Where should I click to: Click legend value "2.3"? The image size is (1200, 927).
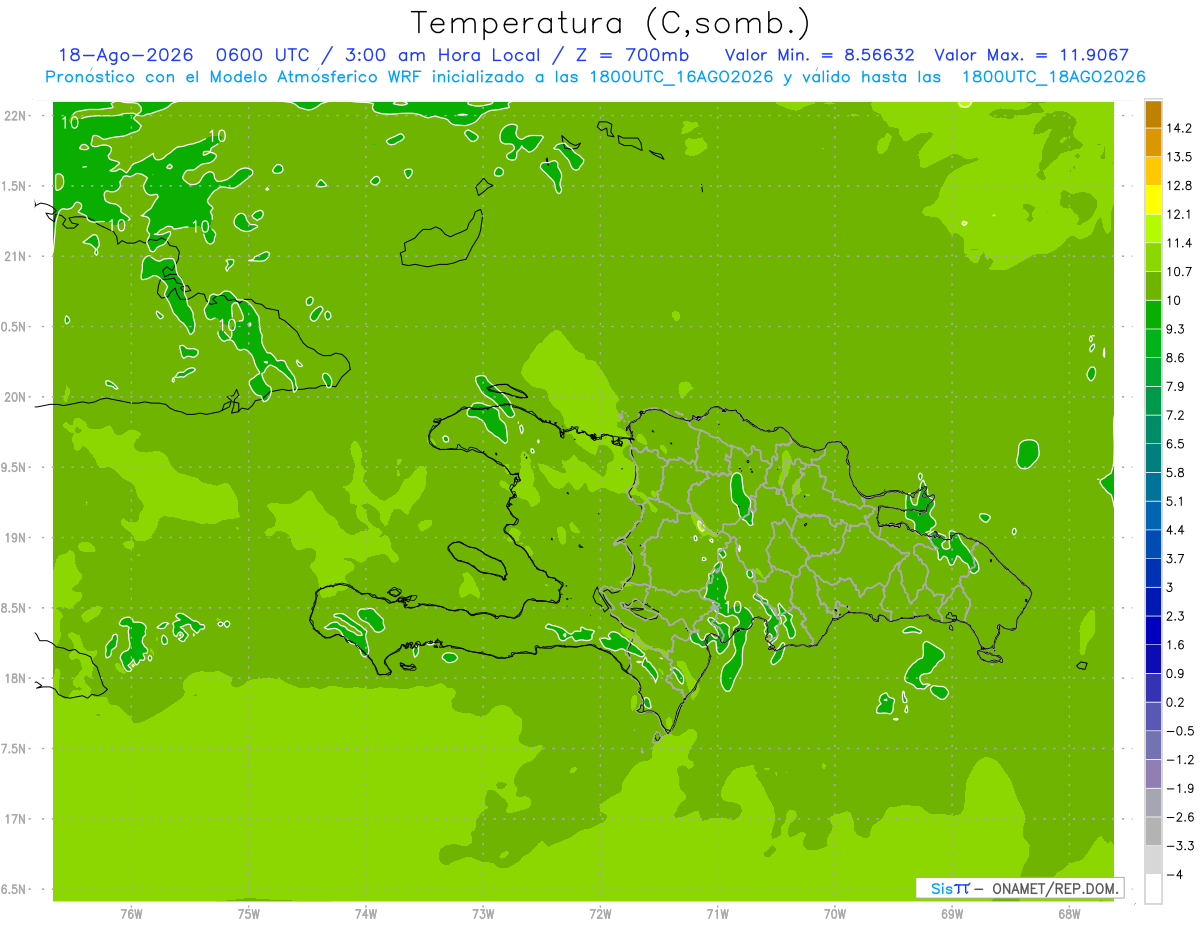point(1176,616)
